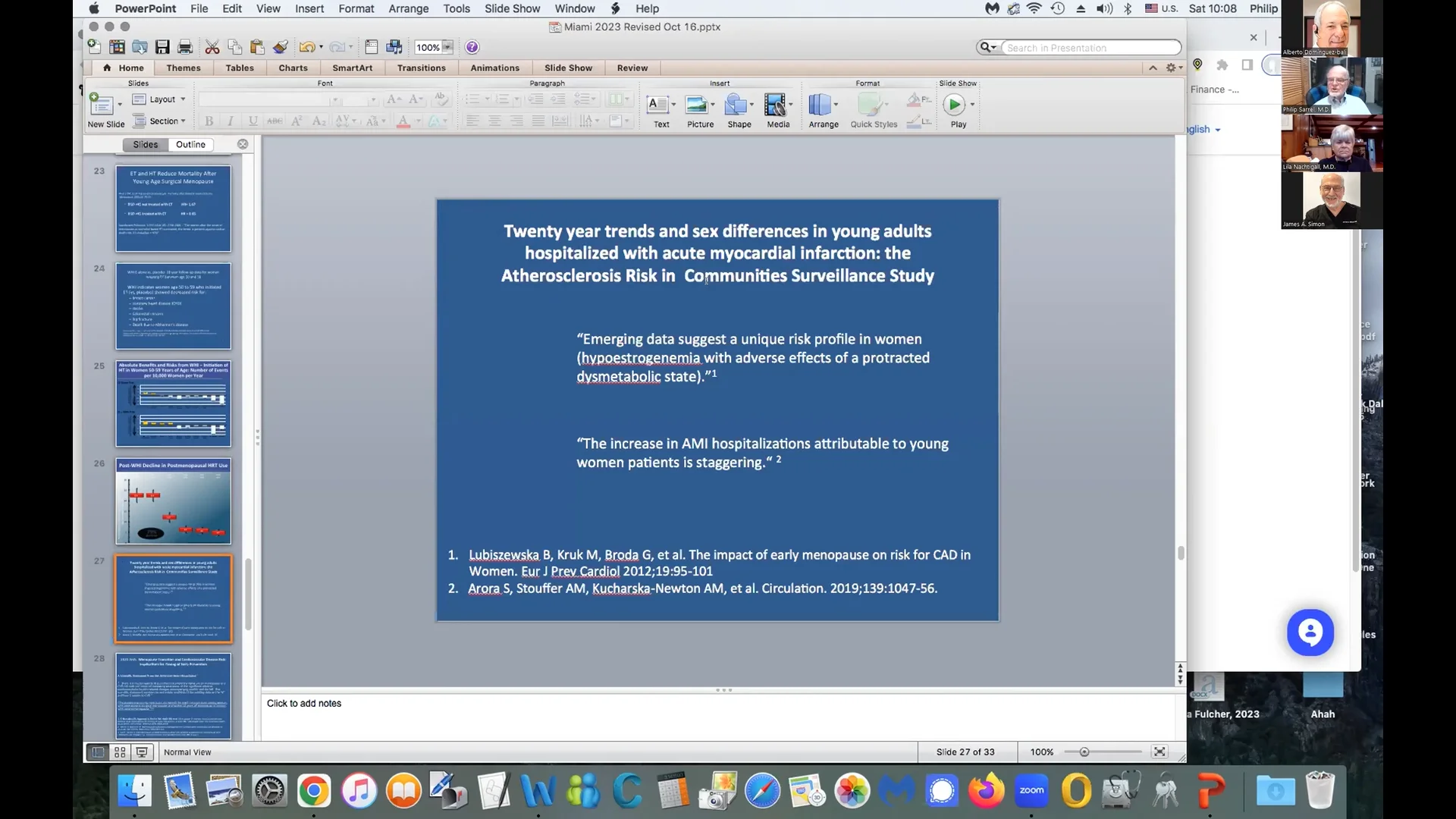Start slideshow with the Play button
Viewport: 1456px width, 819px height.
coord(955,104)
